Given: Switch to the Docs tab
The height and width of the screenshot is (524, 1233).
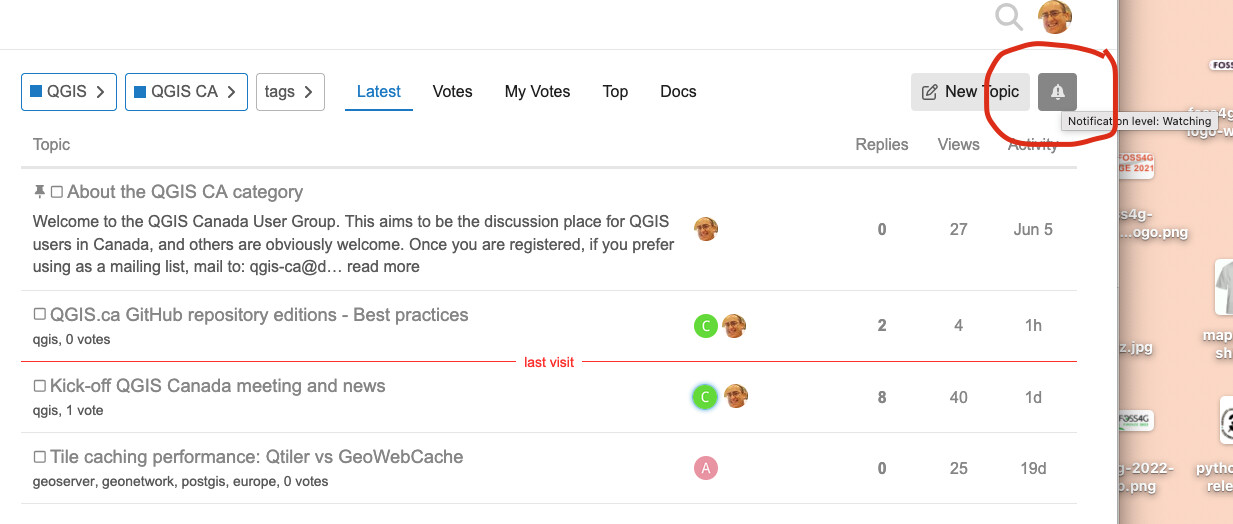Looking at the screenshot, I should tap(678, 91).
